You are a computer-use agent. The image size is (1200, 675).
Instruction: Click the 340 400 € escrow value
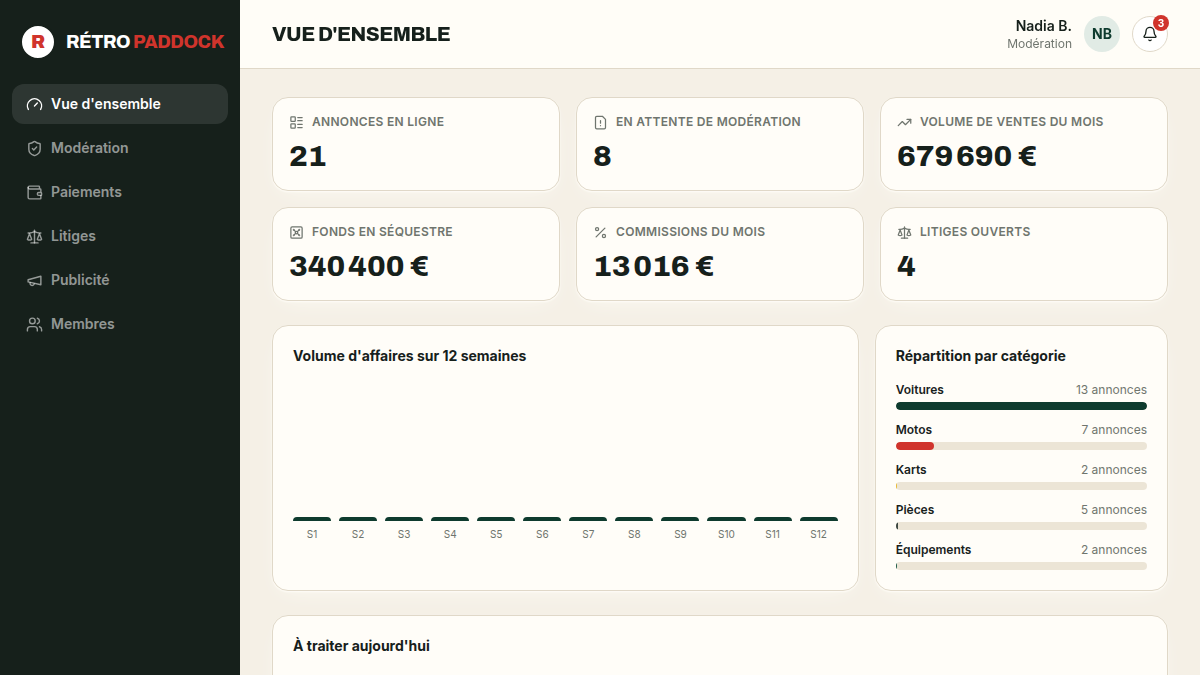tap(359, 266)
